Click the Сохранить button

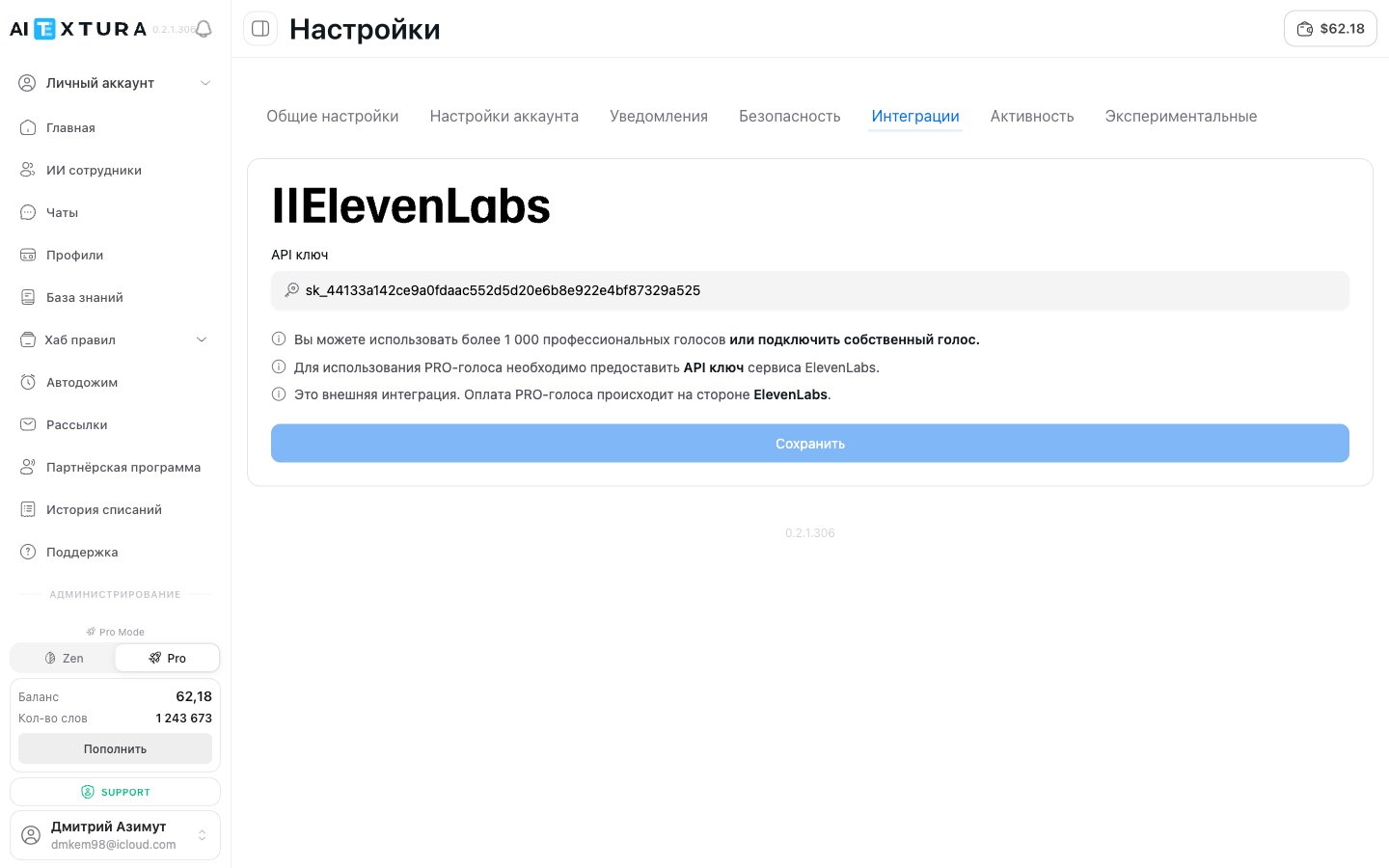point(810,444)
